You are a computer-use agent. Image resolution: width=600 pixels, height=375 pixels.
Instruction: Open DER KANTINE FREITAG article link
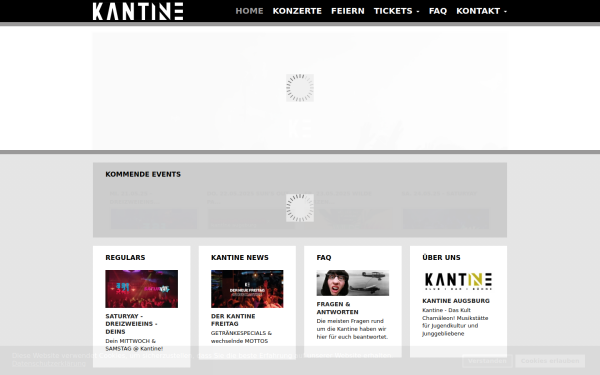click(x=233, y=320)
